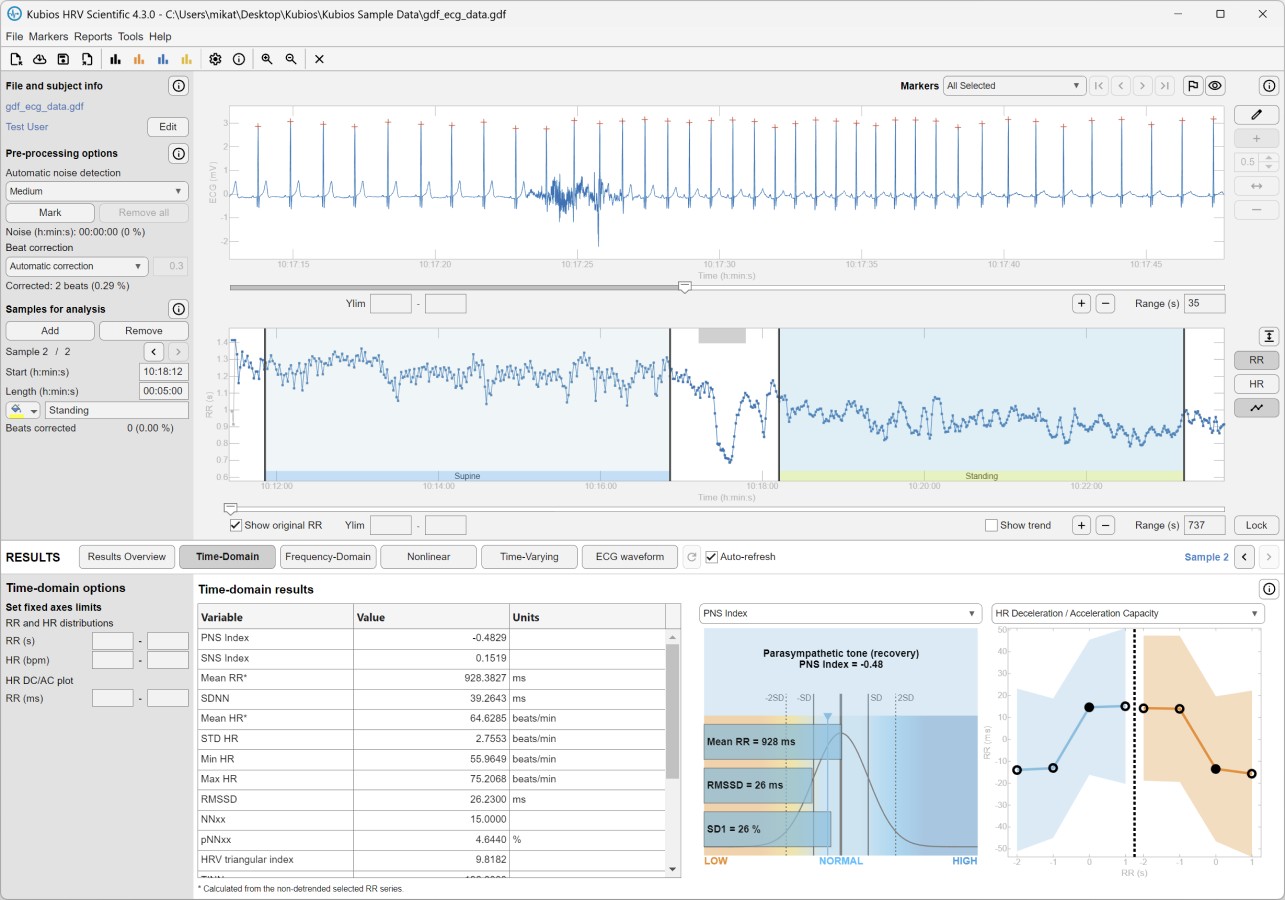The image size is (1285, 900).
Task: Expand the Markers All Selected dropdown
Action: 1014,86
